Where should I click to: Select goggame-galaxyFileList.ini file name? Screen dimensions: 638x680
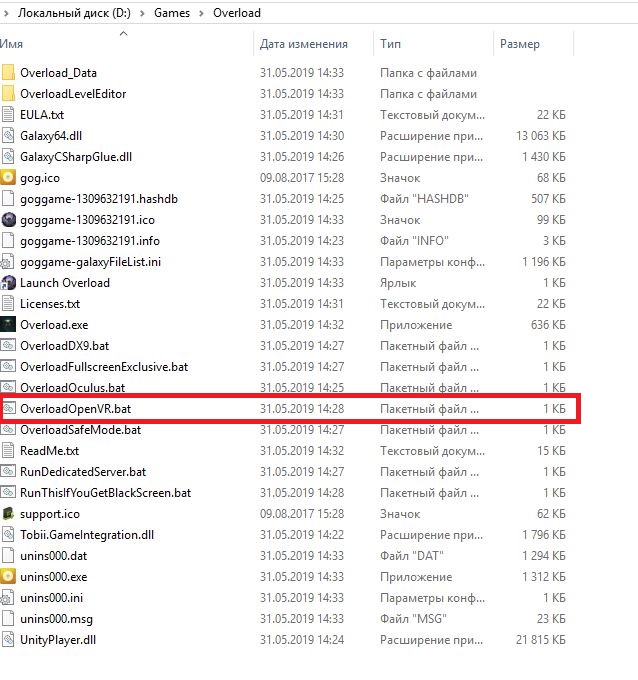[91, 262]
